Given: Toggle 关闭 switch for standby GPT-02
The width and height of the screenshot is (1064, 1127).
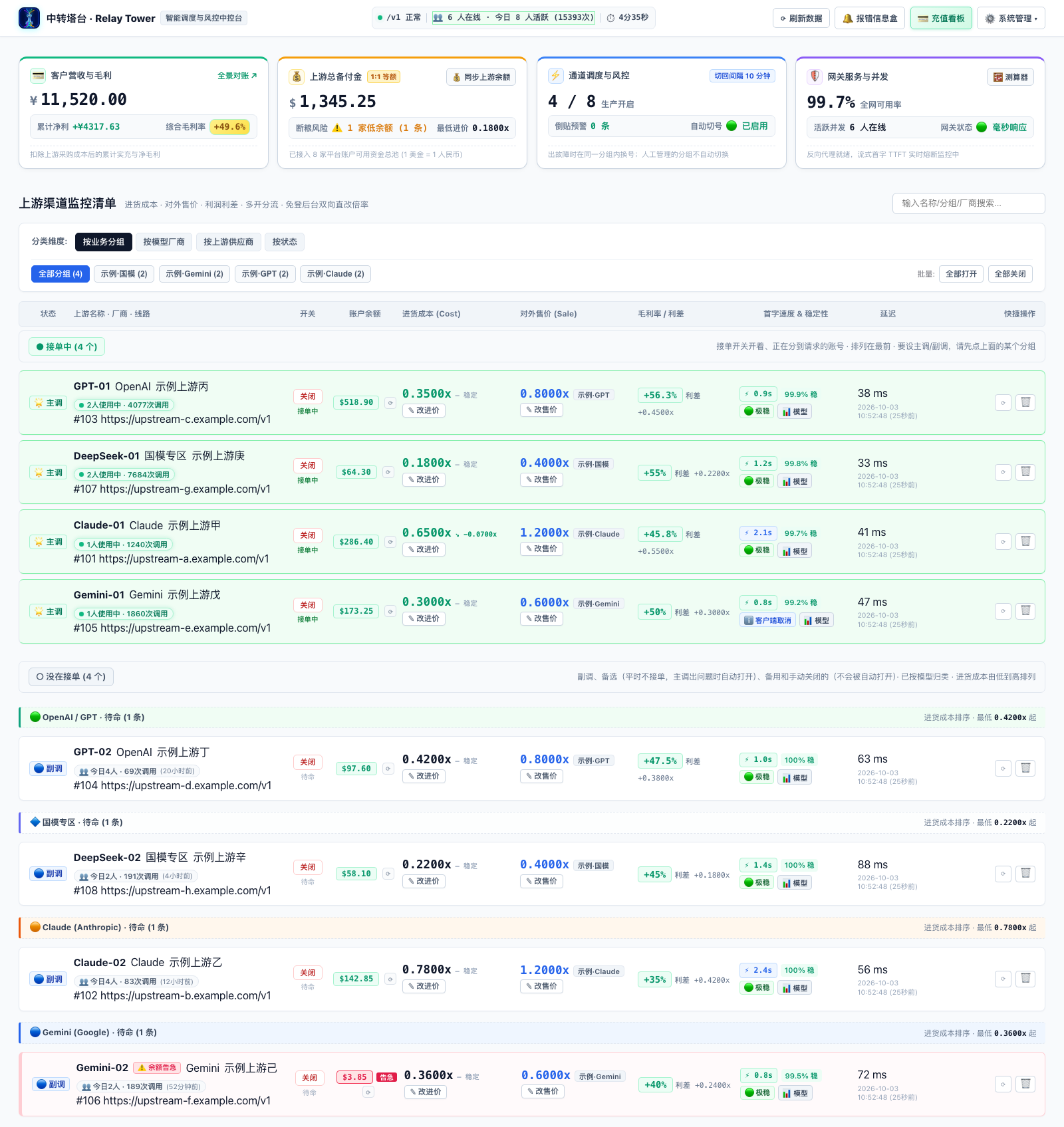Looking at the screenshot, I should point(308,762).
